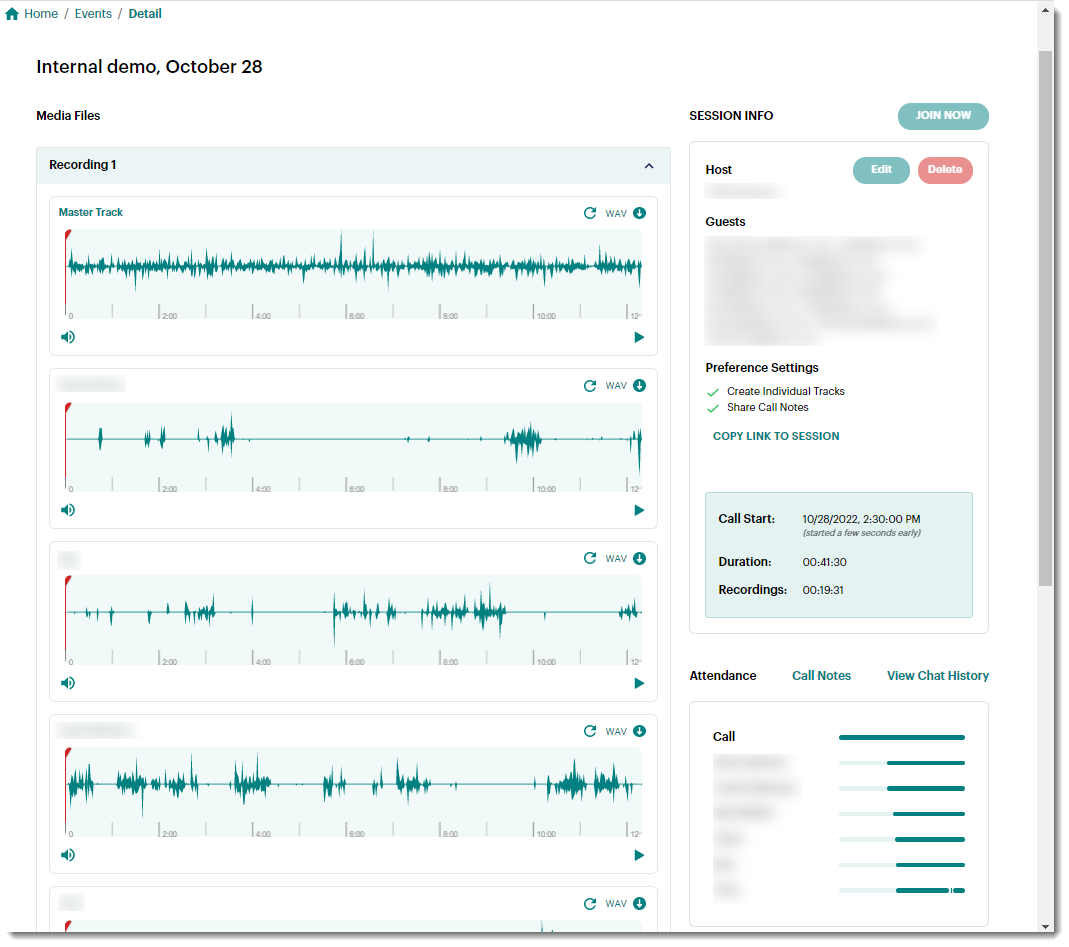This screenshot has width=1069, height=947.
Task: Click the SESSION INFO heading
Action: pyautogui.click(x=731, y=116)
